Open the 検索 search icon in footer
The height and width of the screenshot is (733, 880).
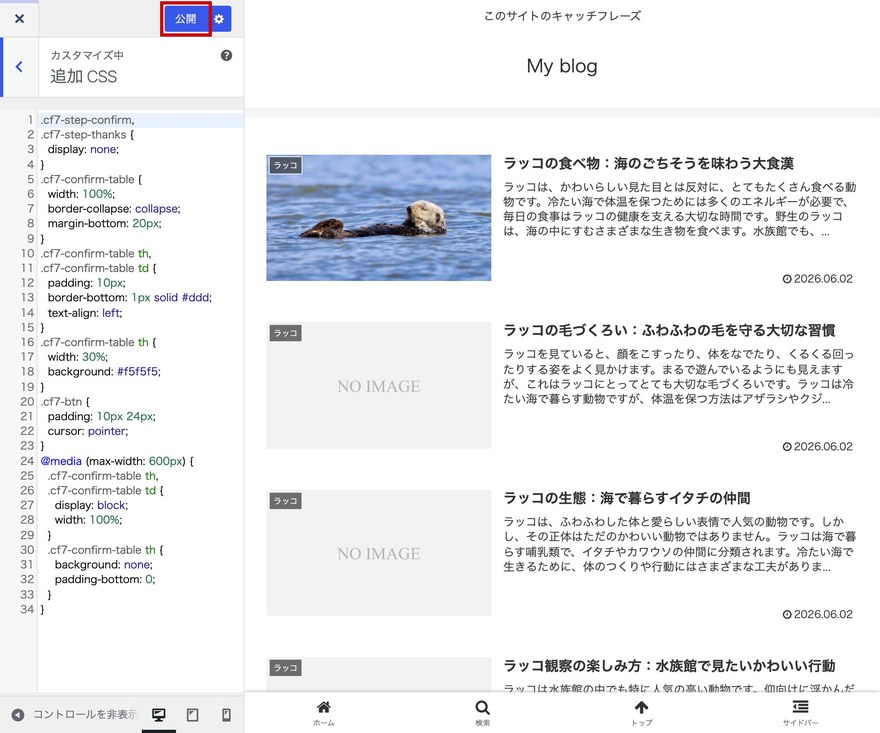point(483,713)
